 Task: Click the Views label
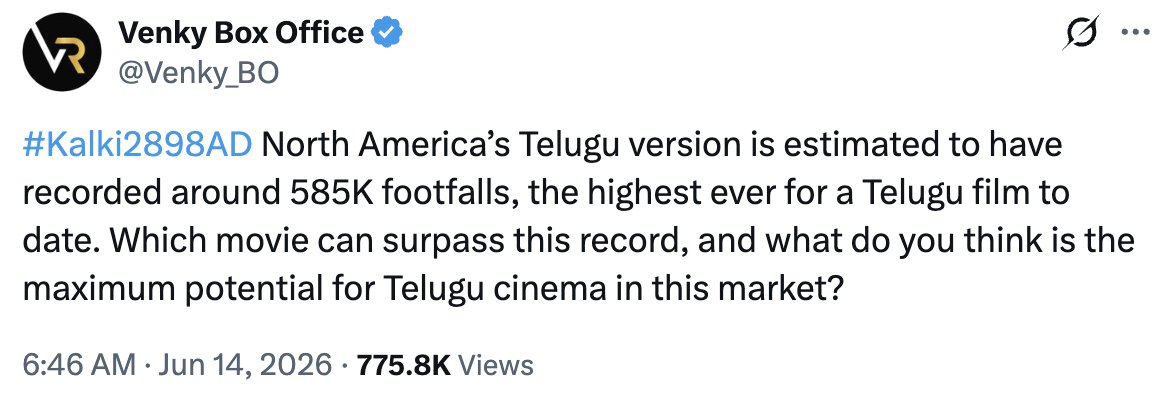point(495,365)
